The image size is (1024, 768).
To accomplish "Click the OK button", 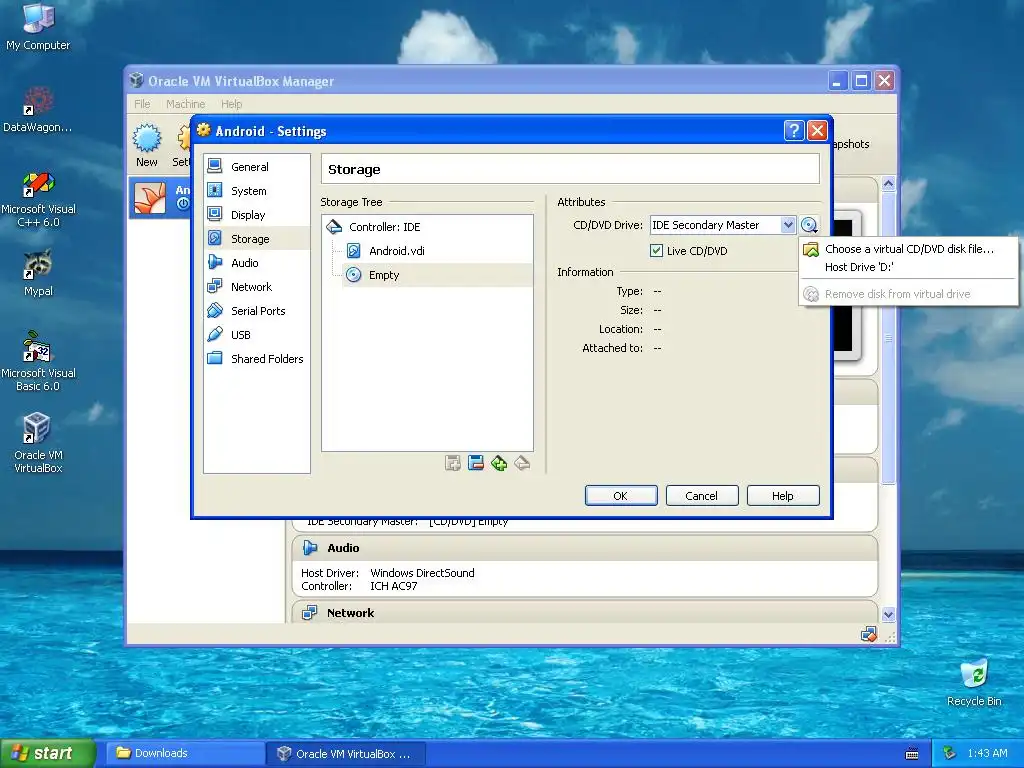I will coord(620,496).
